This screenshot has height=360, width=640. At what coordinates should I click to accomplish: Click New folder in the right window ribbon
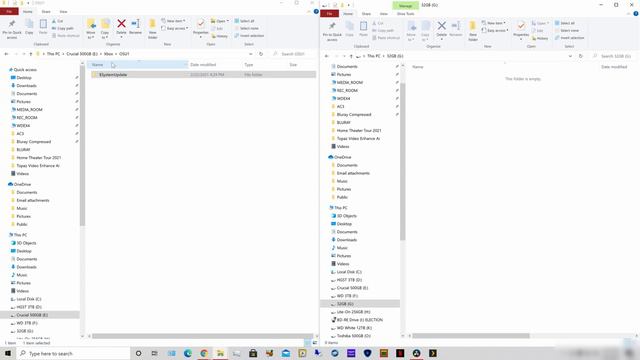coord(473,31)
